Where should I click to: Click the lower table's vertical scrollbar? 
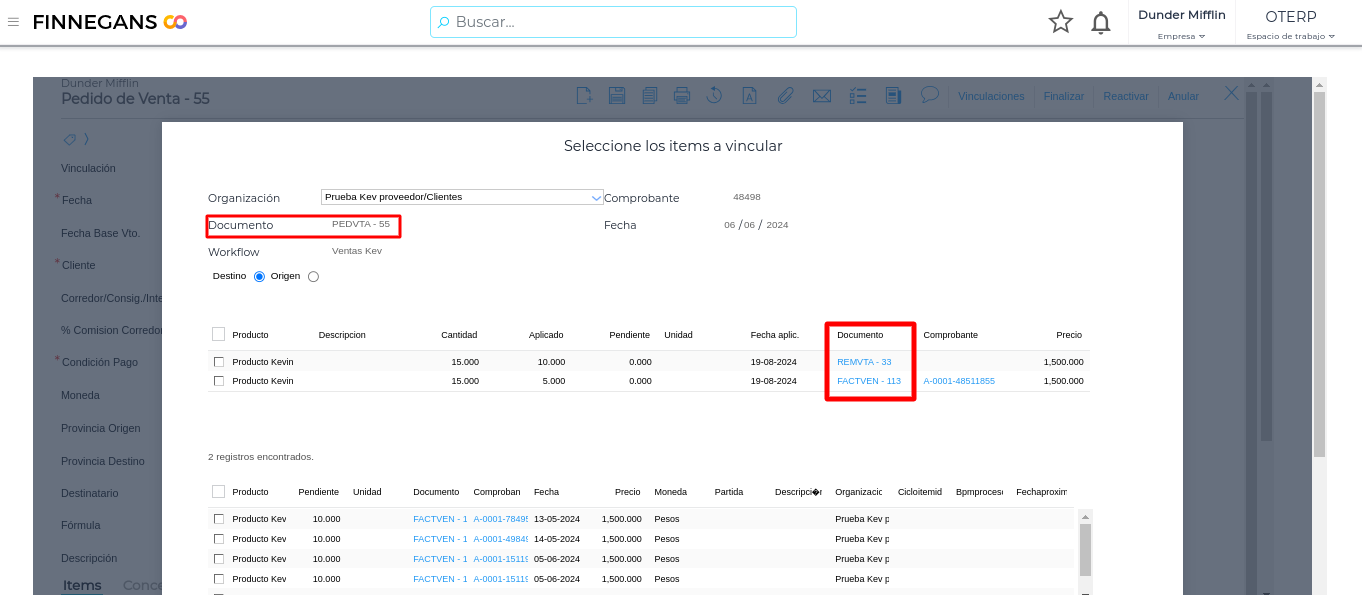coord(1085,550)
